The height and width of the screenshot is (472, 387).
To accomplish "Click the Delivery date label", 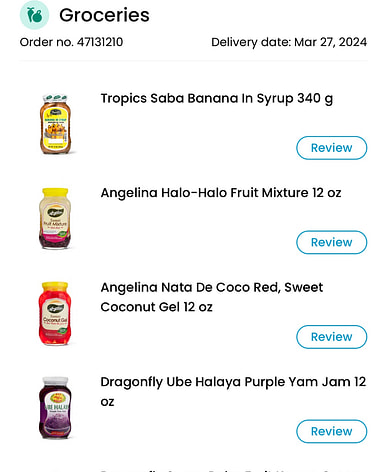I will pos(251,42).
